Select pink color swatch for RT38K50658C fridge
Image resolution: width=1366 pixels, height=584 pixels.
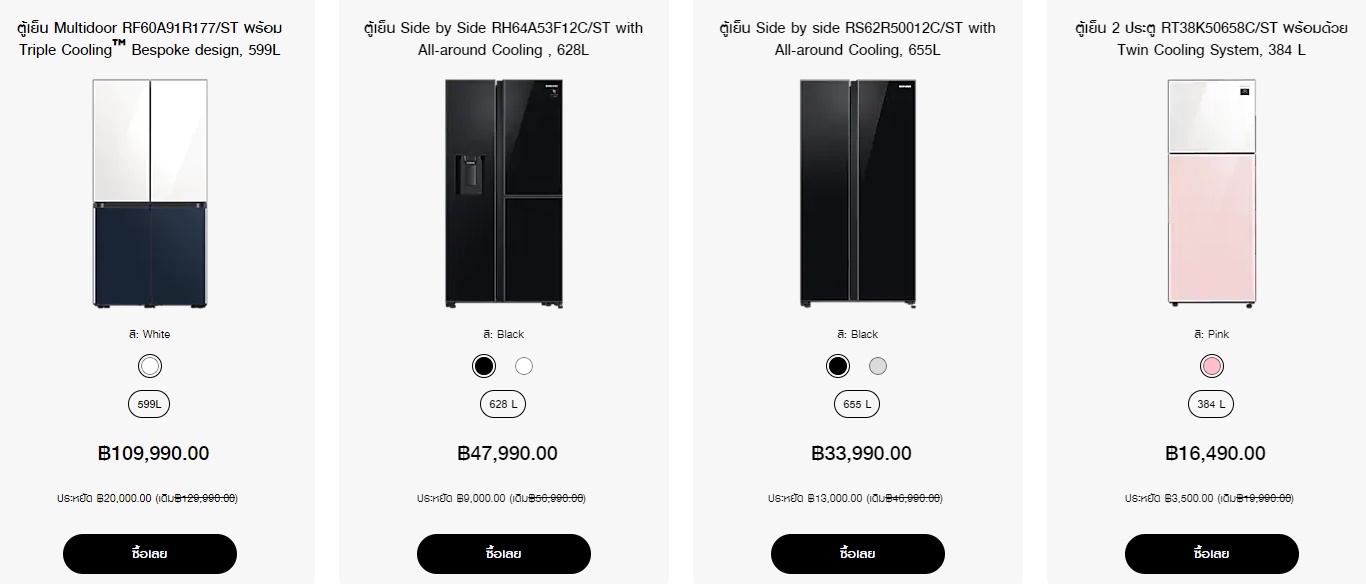[1212, 366]
